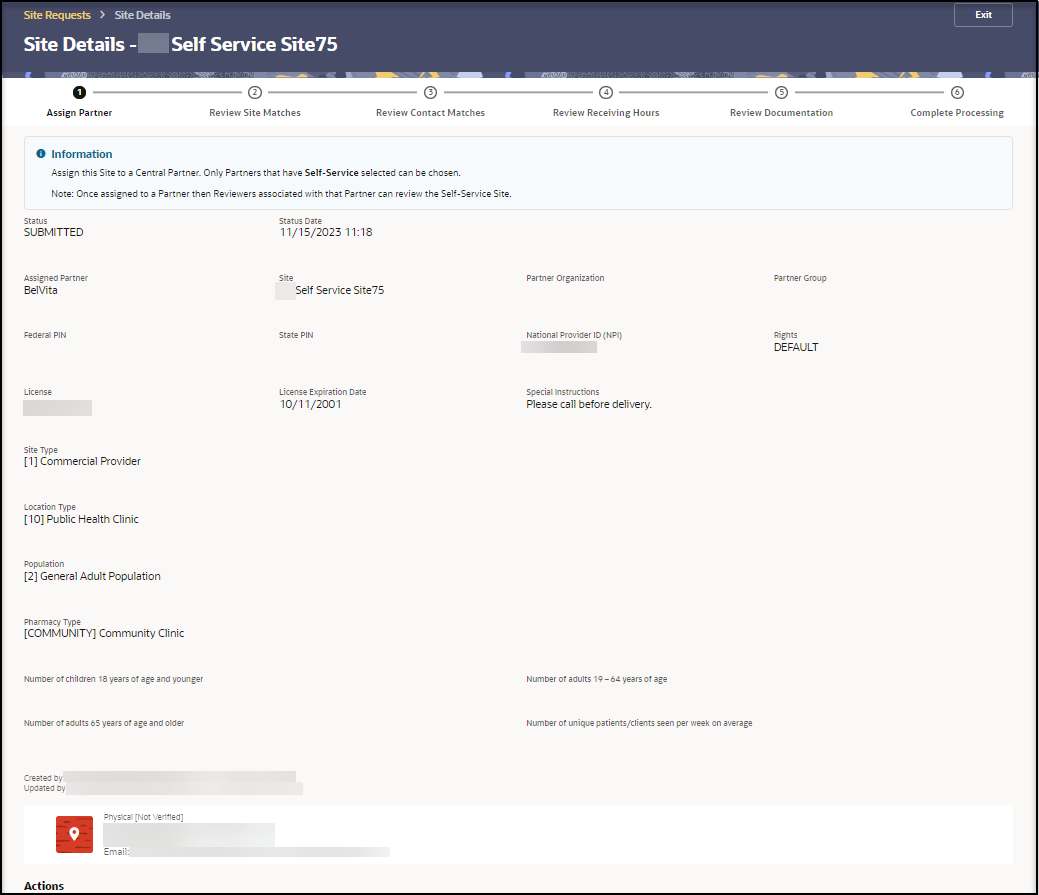
Task: Click the Information heading text
Action: point(82,154)
